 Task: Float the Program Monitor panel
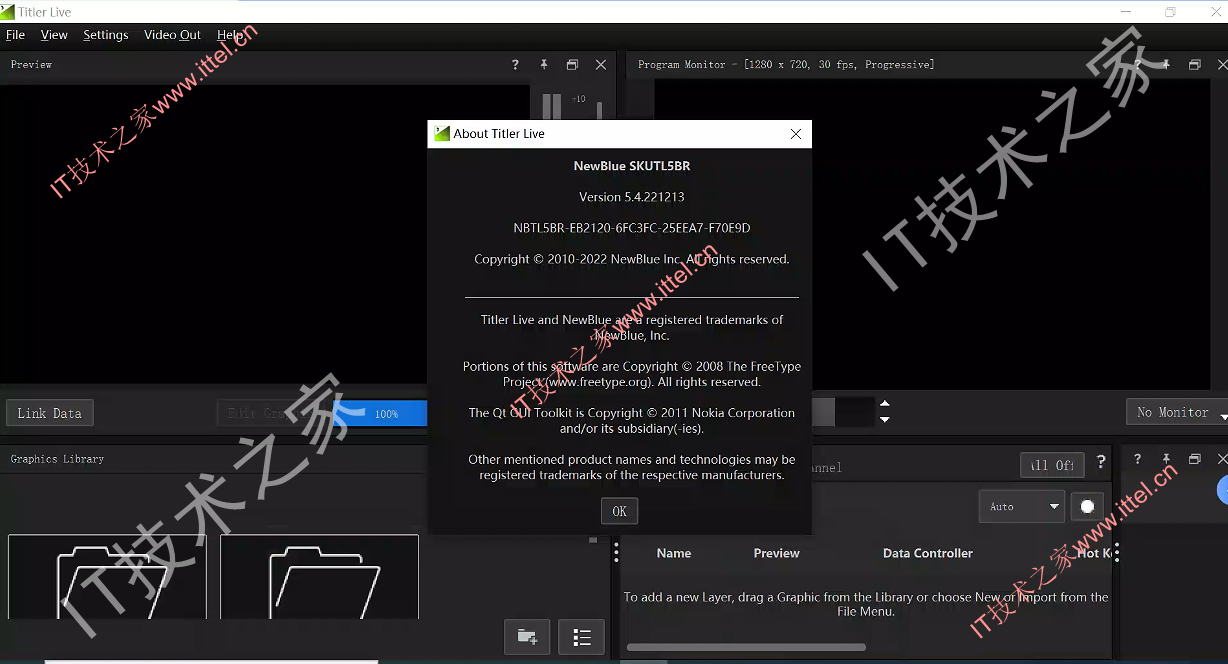(x=1194, y=65)
